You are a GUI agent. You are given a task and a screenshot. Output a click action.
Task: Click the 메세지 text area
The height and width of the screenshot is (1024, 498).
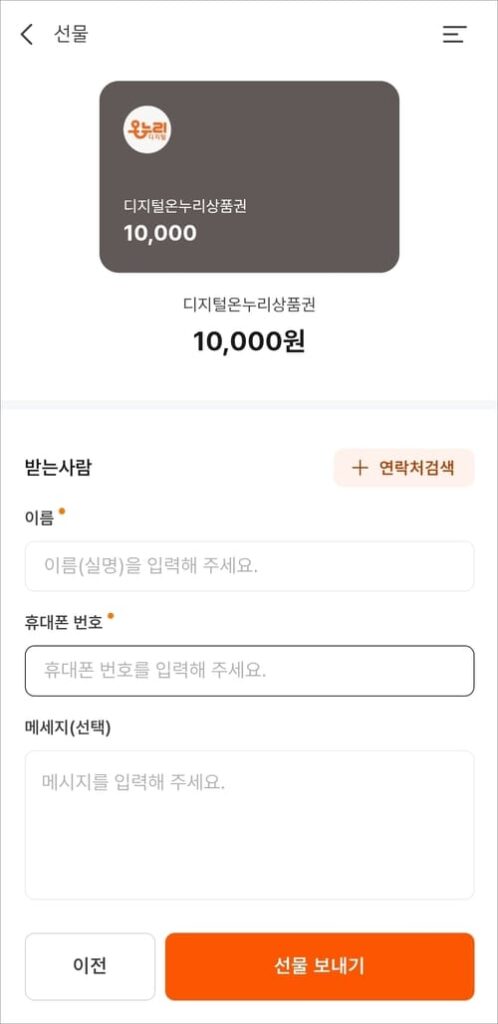pos(249,825)
